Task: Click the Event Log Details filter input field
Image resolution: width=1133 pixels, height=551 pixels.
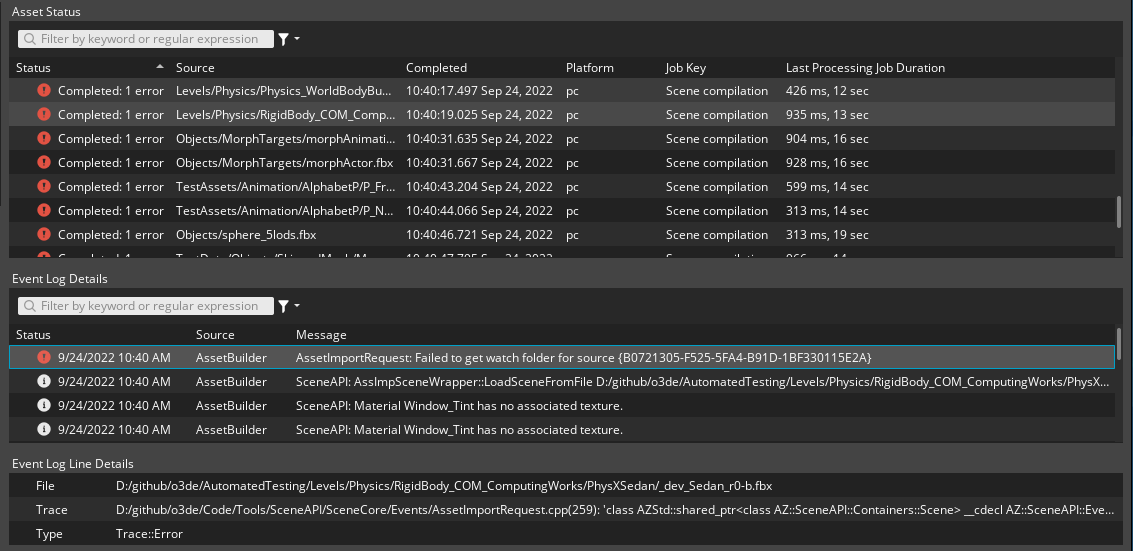Action: (150, 306)
